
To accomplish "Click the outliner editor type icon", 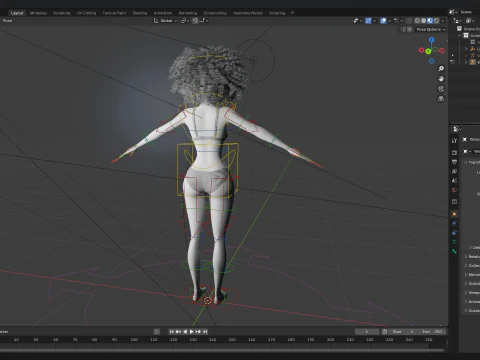I will point(459,21).
